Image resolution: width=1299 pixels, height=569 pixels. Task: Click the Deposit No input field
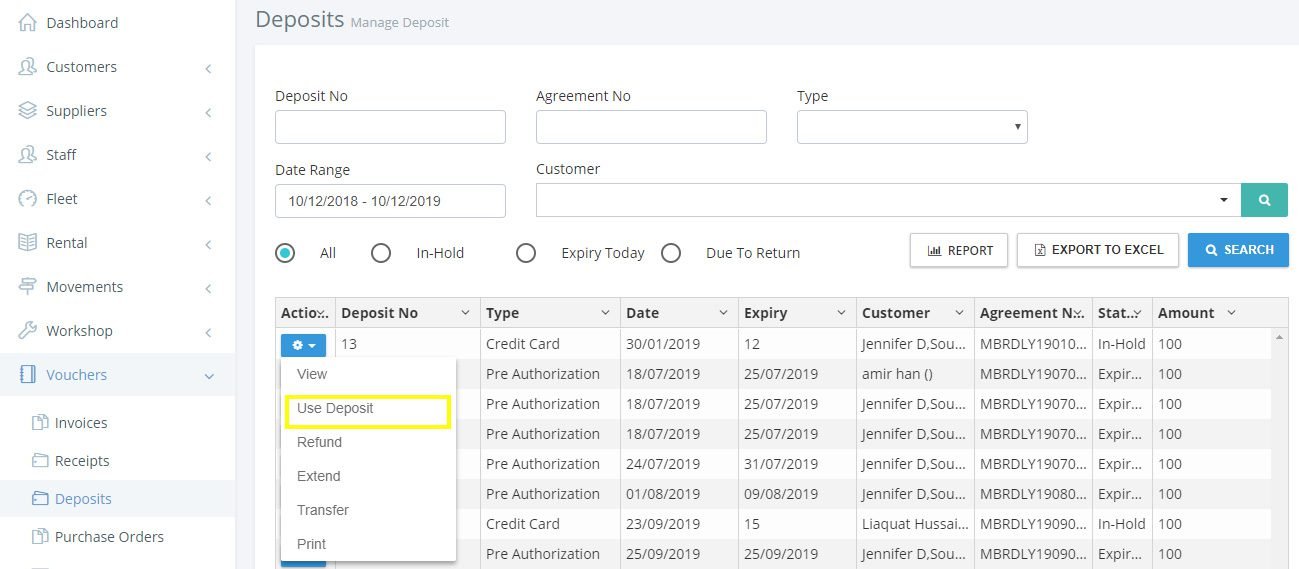[x=390, y=127]
